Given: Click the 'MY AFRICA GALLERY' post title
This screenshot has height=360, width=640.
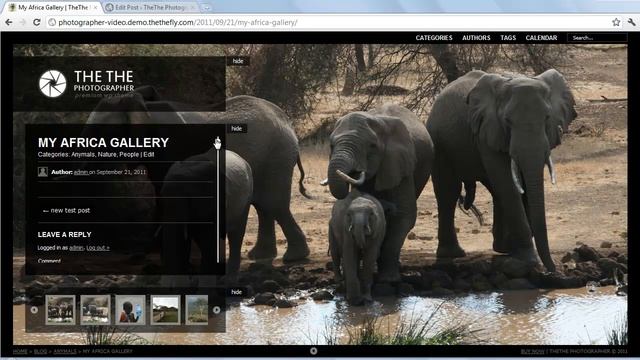Looking at the screenshot, I should pos(103,142).
